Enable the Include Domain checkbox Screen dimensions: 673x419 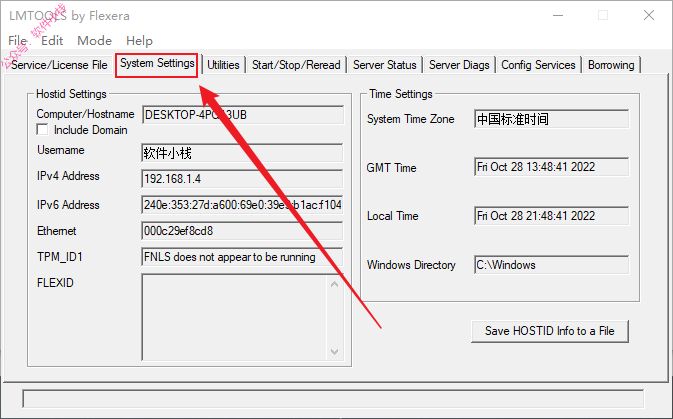pyautogui.click(x=42, y=130)
